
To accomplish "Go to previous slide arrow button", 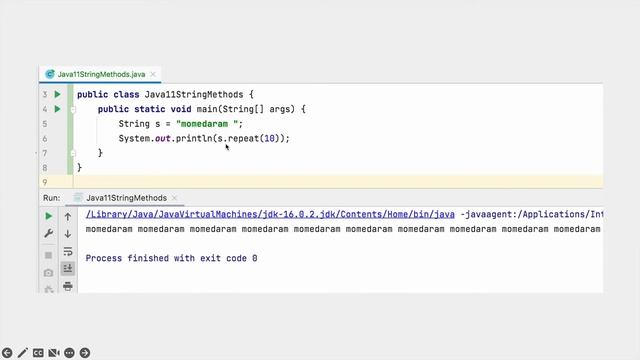I will click(7, 353).
